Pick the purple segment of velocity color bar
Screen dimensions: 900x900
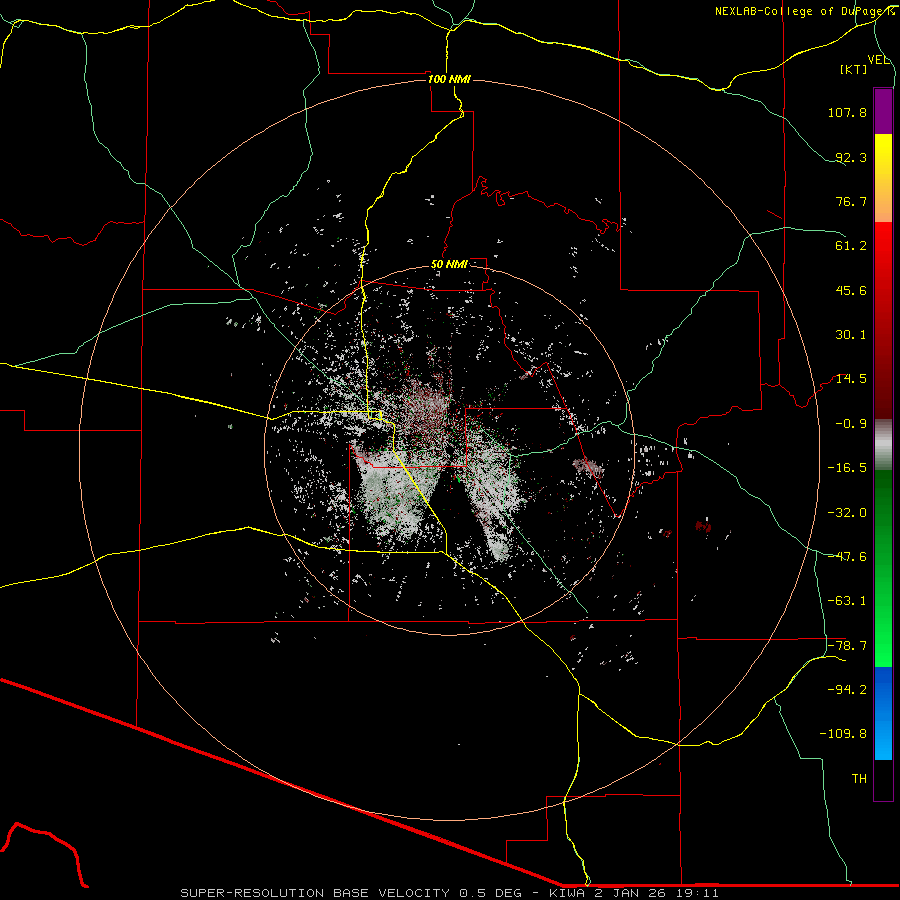pyautogui.click(x=883, y=111)
